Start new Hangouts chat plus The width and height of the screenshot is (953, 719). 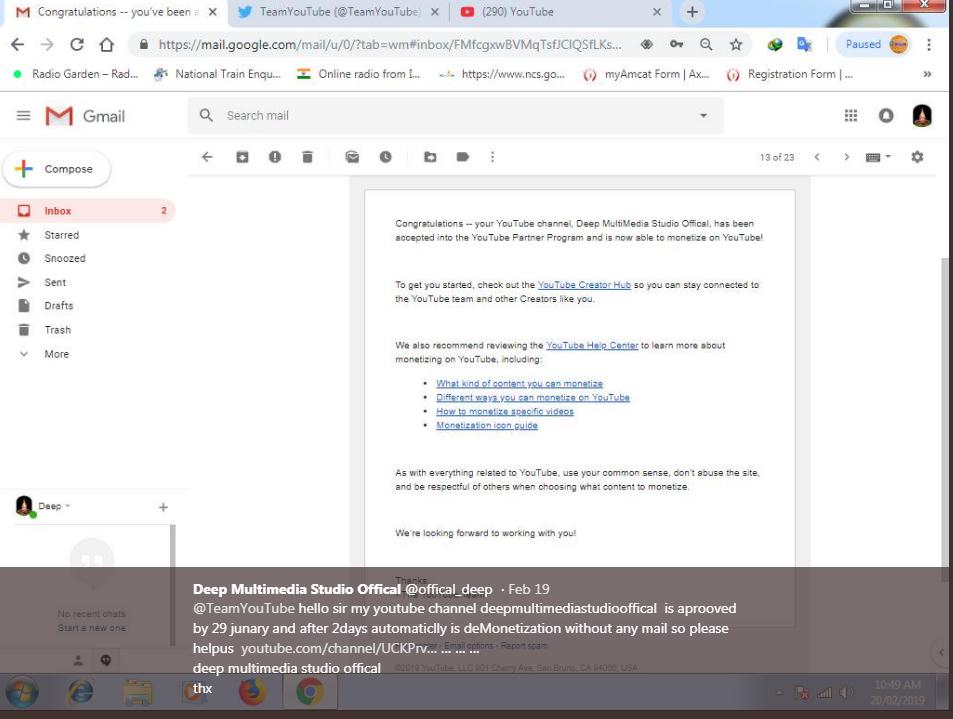[x=163, y=507]
